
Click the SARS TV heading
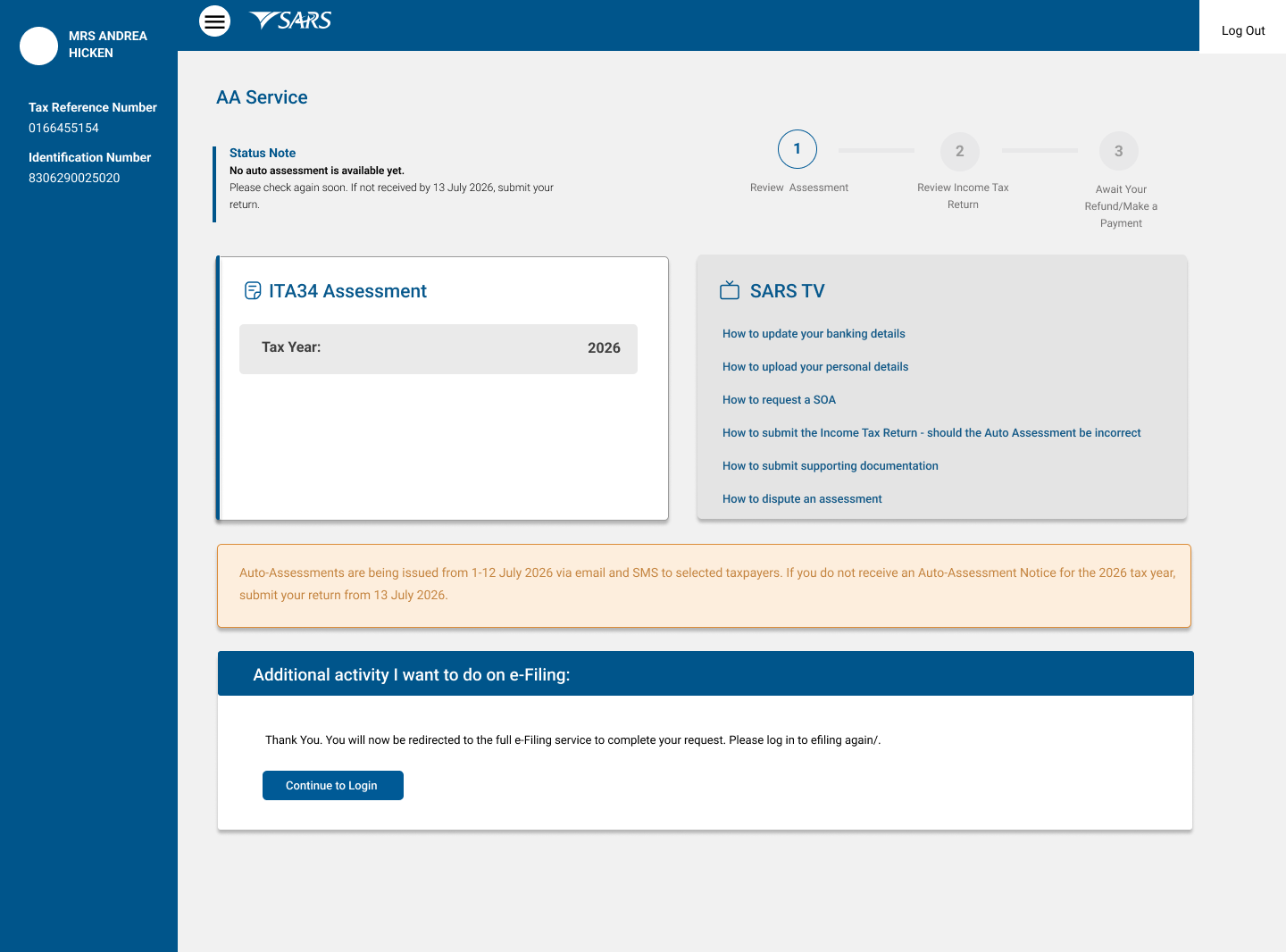(x=788, y=291)
